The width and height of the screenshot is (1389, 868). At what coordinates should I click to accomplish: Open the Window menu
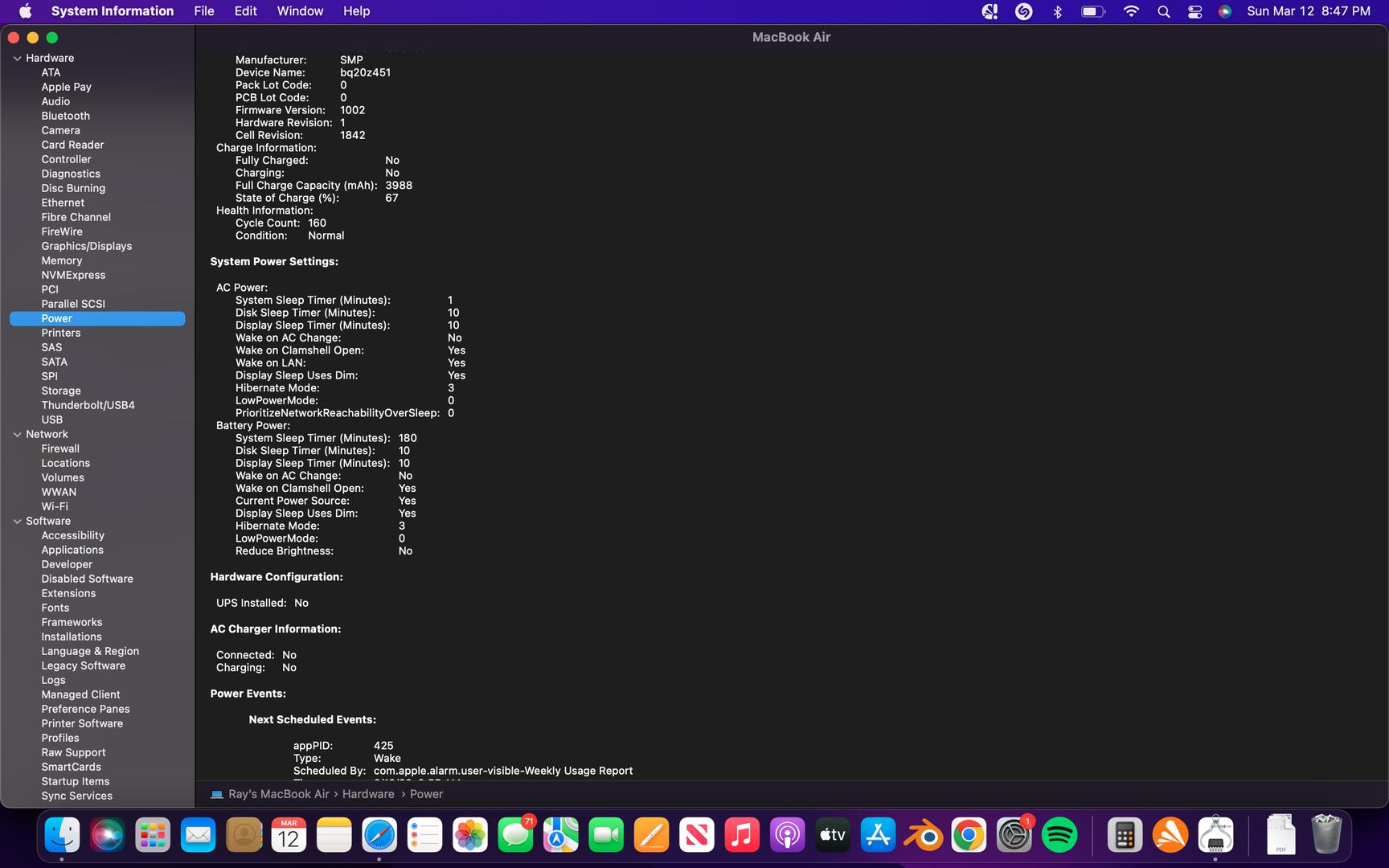coord(300,11)
